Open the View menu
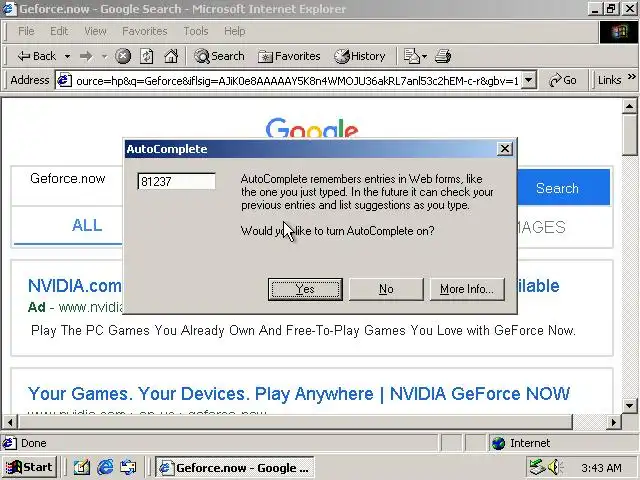640x480 pixels. tap(95, 31)
